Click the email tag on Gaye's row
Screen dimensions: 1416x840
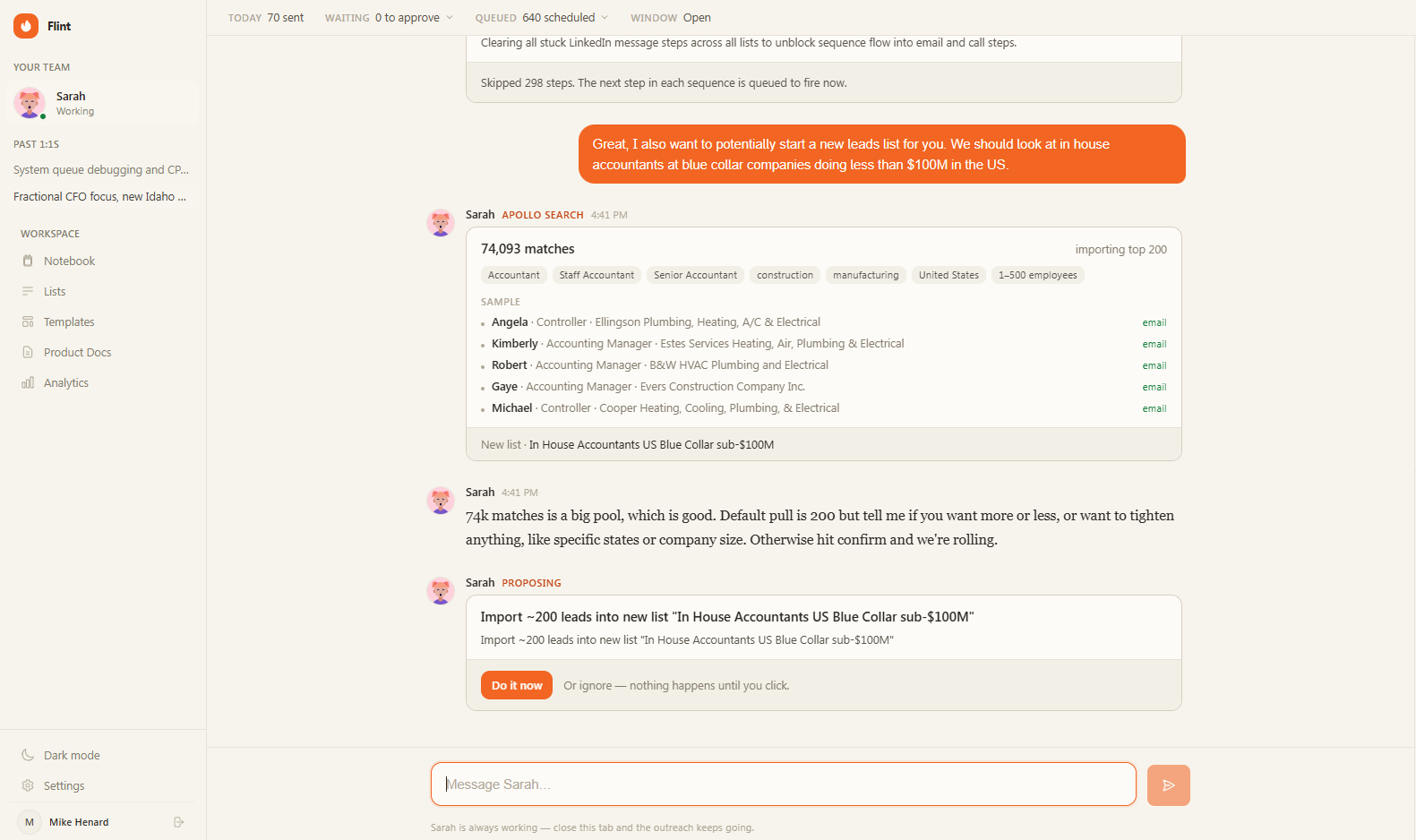1154,387
